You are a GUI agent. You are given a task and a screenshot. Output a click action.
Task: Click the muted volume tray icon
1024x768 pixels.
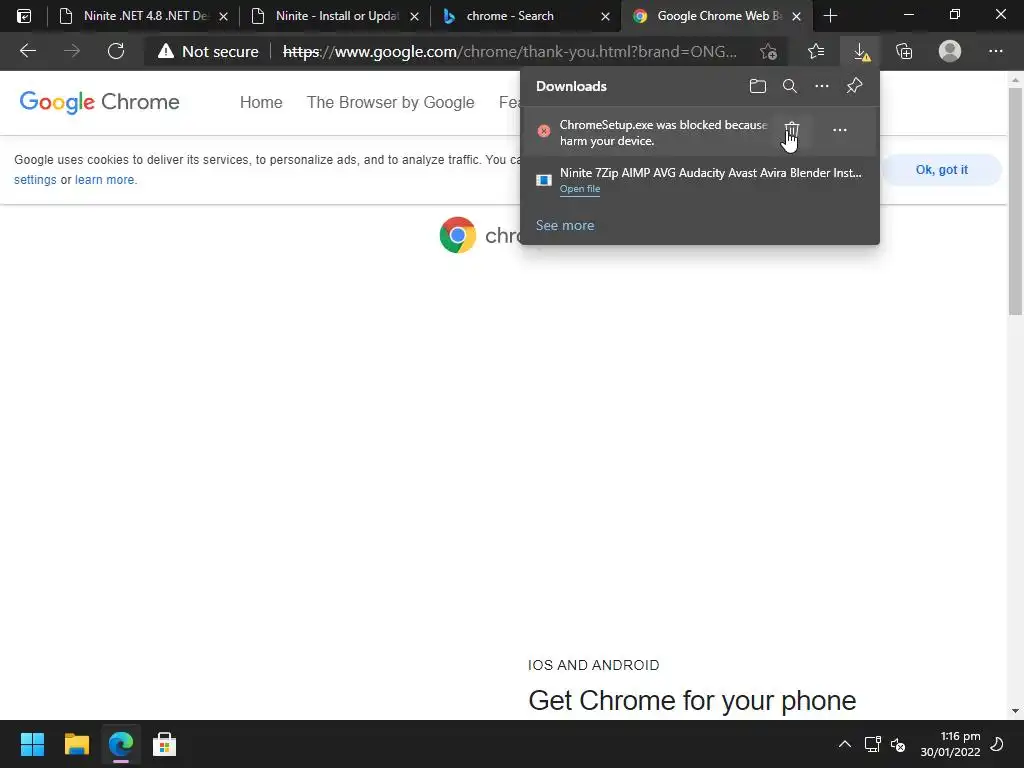point(899,744)
